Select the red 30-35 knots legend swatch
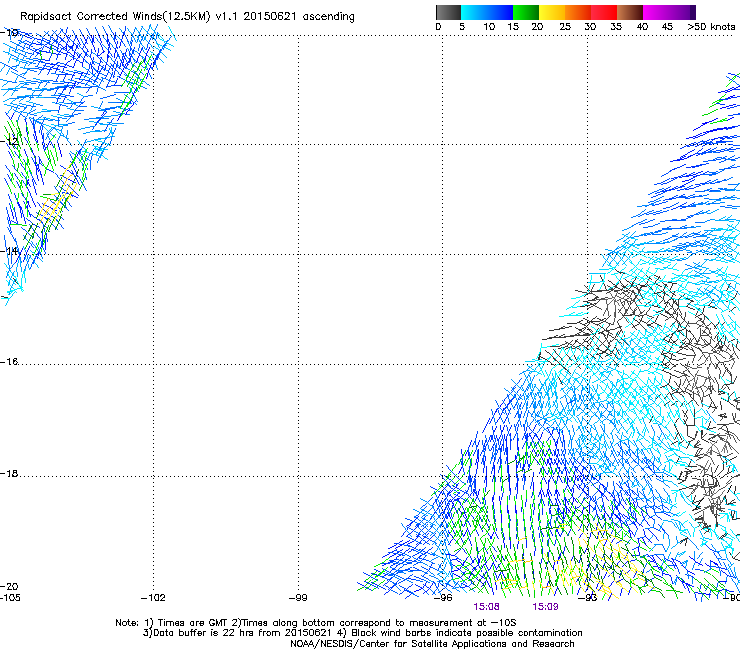The image size is (740, 650). point(604,12)
